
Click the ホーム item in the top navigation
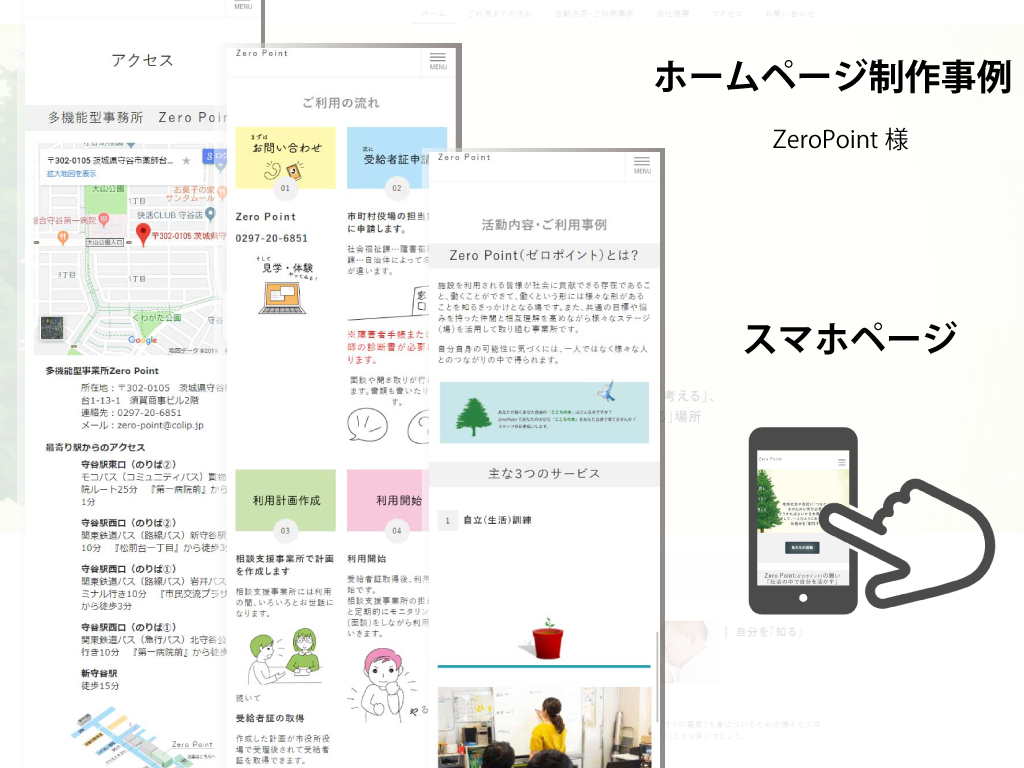434,14
